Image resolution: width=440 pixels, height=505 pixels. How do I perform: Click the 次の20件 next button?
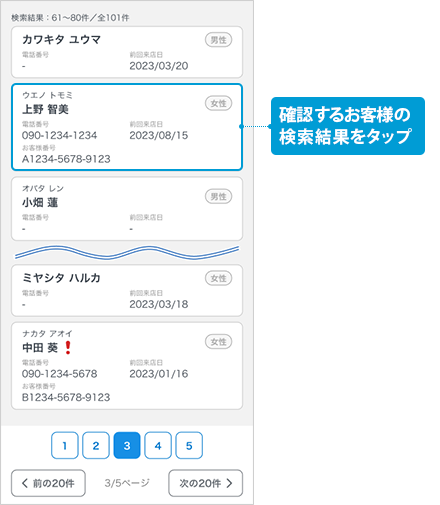[206, 483]
